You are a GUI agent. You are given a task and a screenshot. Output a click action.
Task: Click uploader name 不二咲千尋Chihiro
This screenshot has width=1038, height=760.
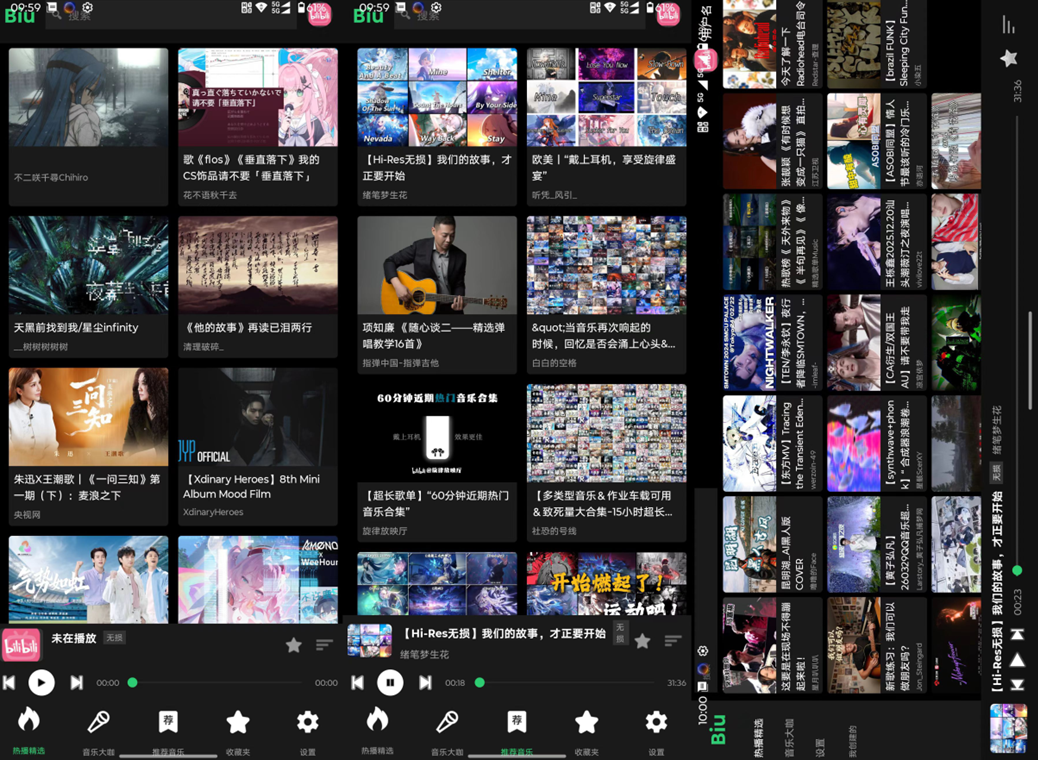click(51, 178)
